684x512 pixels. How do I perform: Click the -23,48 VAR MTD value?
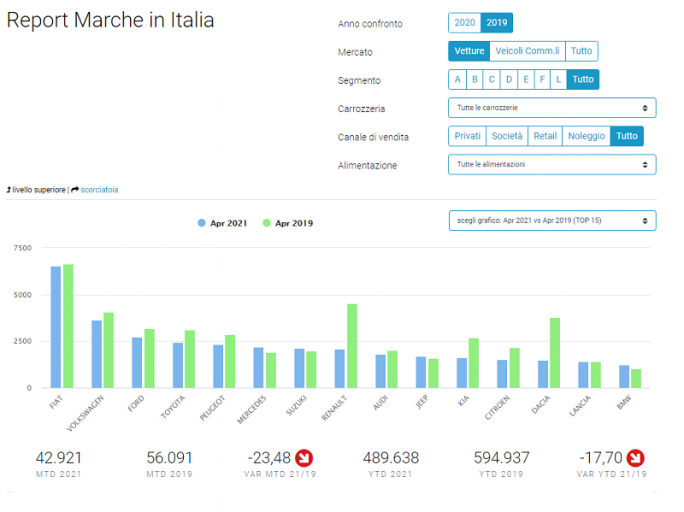click(269, 458)
